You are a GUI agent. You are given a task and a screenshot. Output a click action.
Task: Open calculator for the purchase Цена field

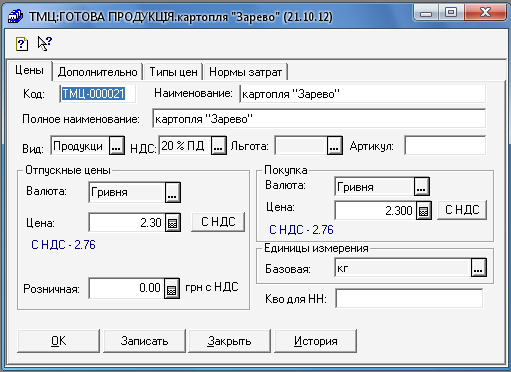423,210
